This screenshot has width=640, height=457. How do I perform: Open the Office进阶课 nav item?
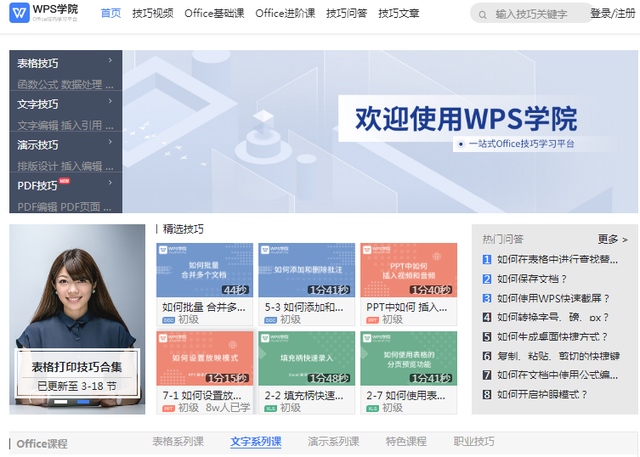285,13
